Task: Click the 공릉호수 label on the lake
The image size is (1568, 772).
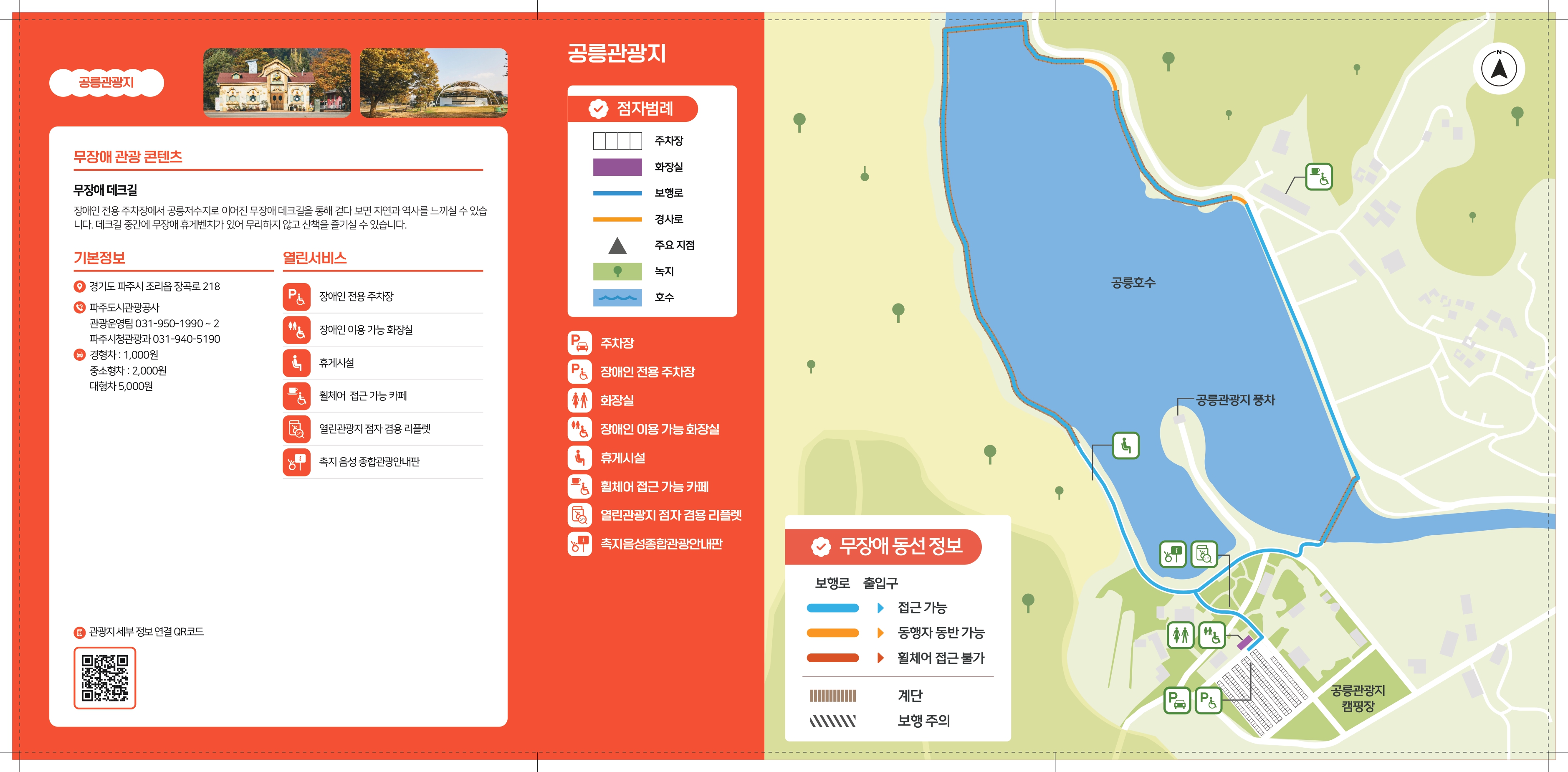Action: click(x=1133, y=283)
